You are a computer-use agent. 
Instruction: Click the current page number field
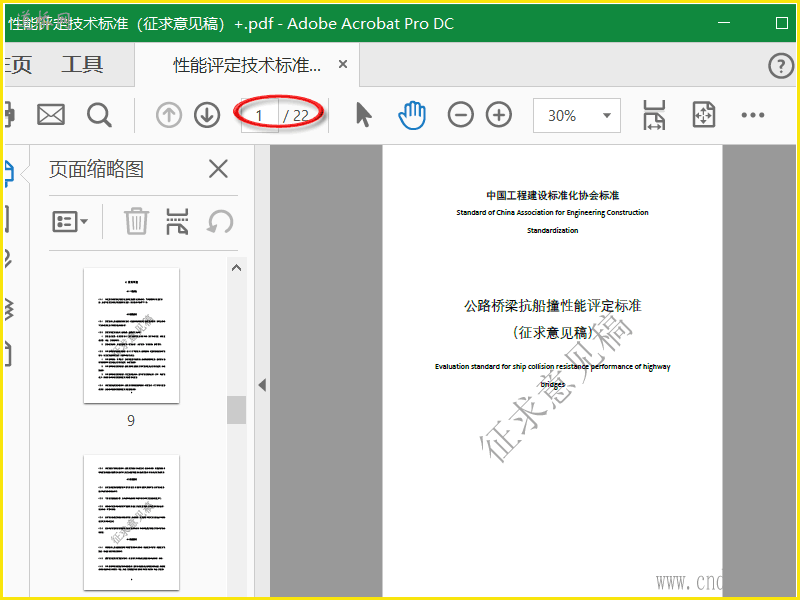[259, 116]
